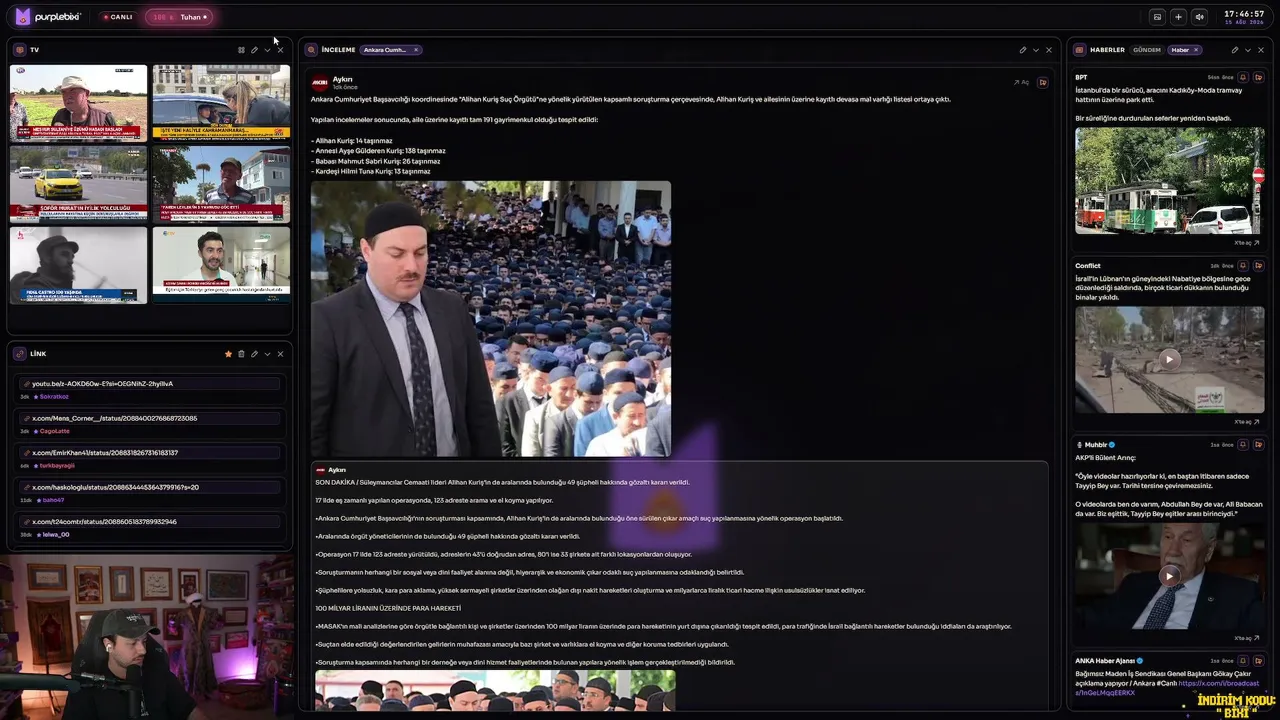Close the LİNK panel
Viewport: 1280px width, 720px height.
click(280, 354)
